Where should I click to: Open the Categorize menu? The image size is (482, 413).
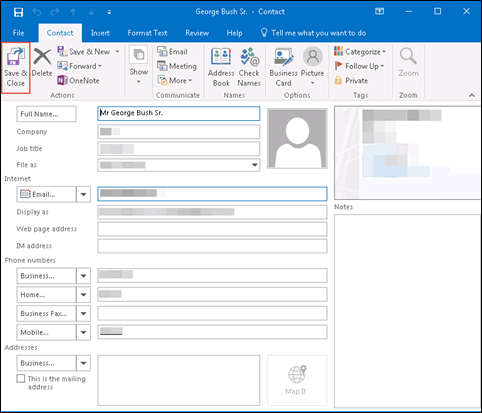coord(360,52)
